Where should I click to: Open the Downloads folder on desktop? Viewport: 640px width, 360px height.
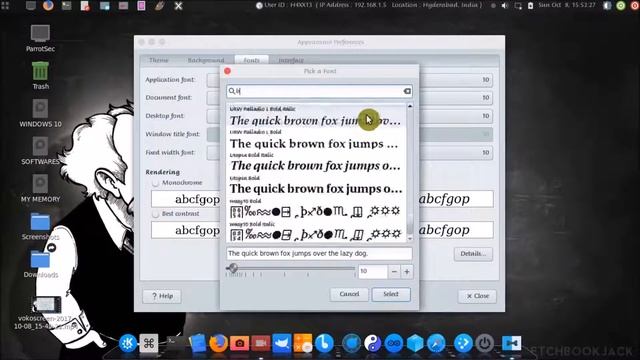pos(40,264)
